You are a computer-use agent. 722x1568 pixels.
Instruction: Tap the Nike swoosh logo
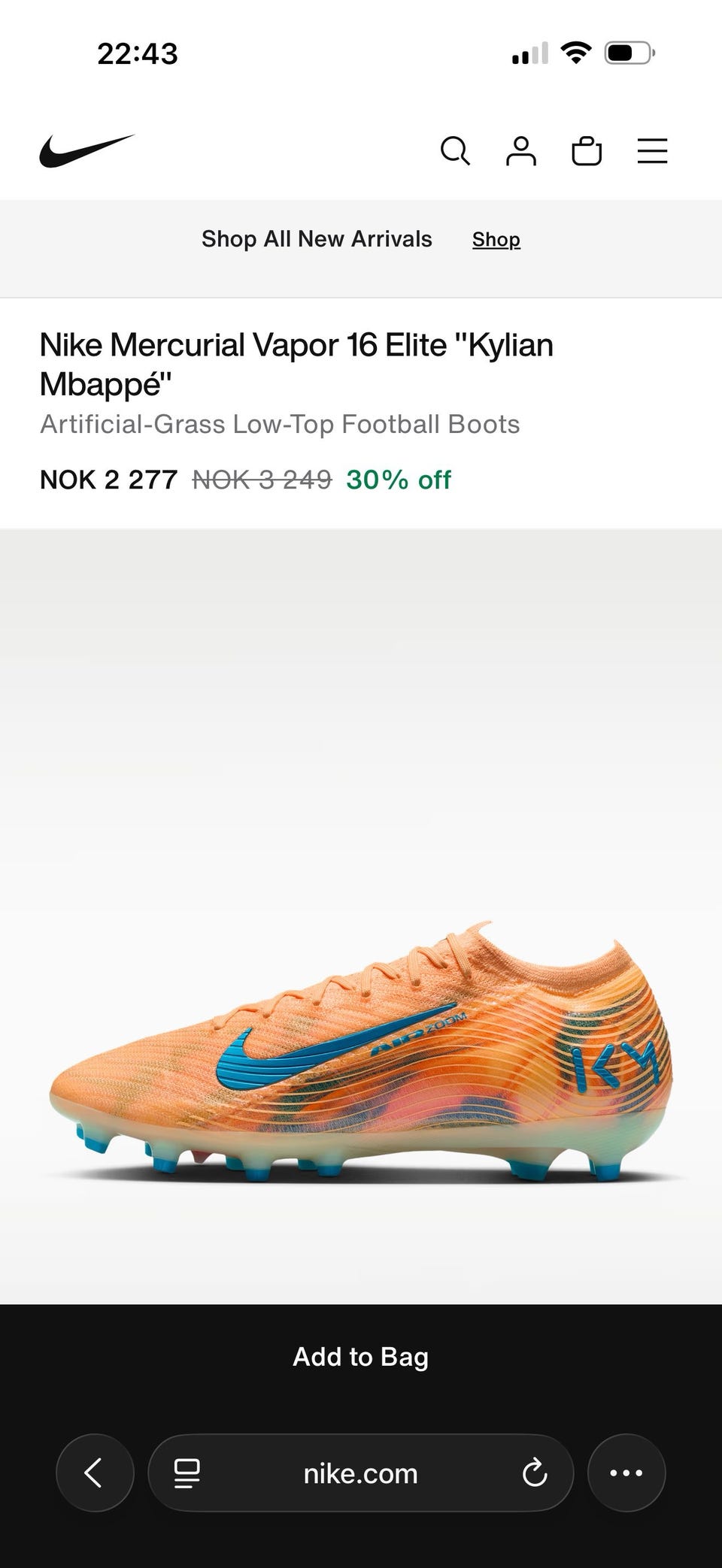point(87,151)
